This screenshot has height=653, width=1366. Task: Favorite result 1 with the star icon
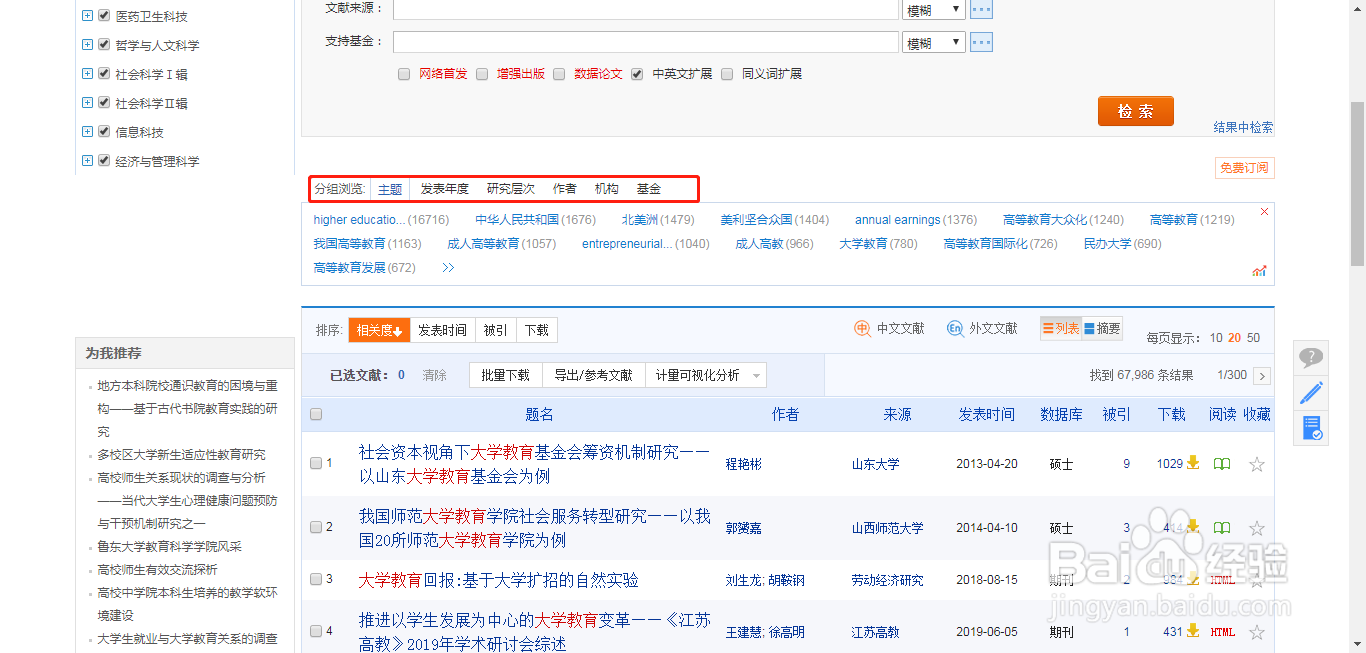(x=1257, y=464)
